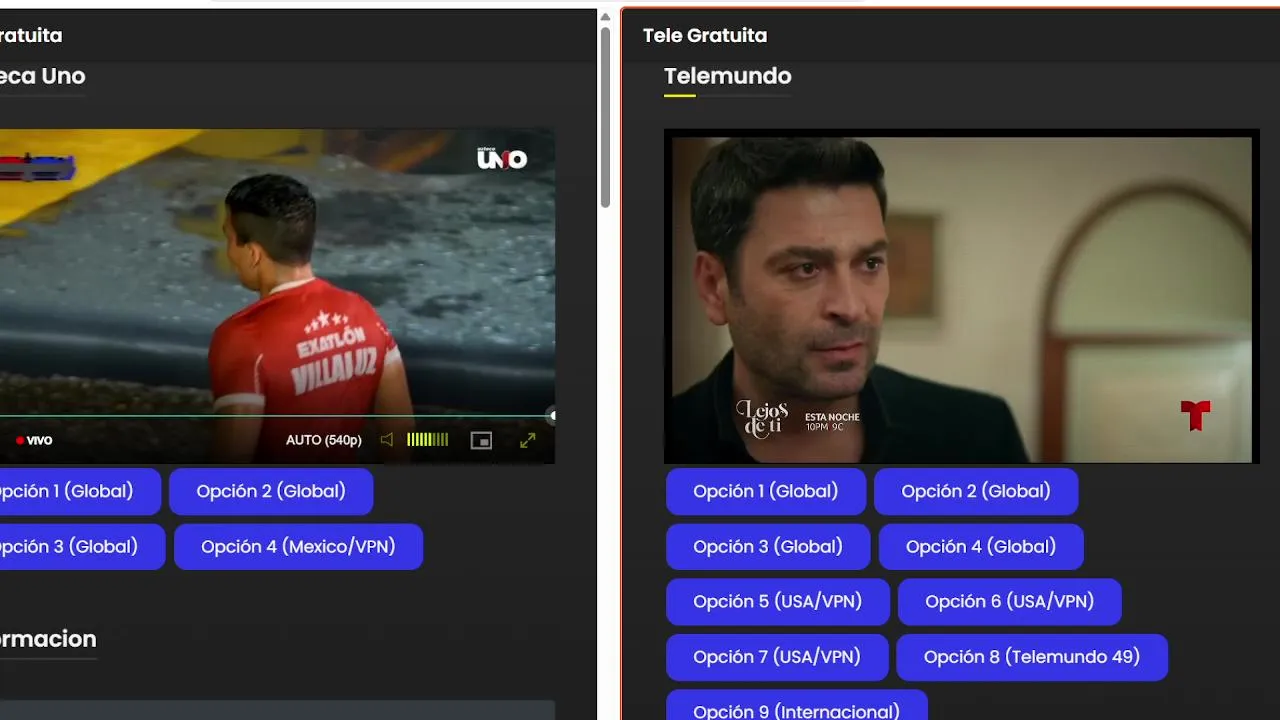The width and height of the screenshot is (1280, 720).
Task: Select Opción 4 (Global) under Telemundo
Action: pos(981,546)
